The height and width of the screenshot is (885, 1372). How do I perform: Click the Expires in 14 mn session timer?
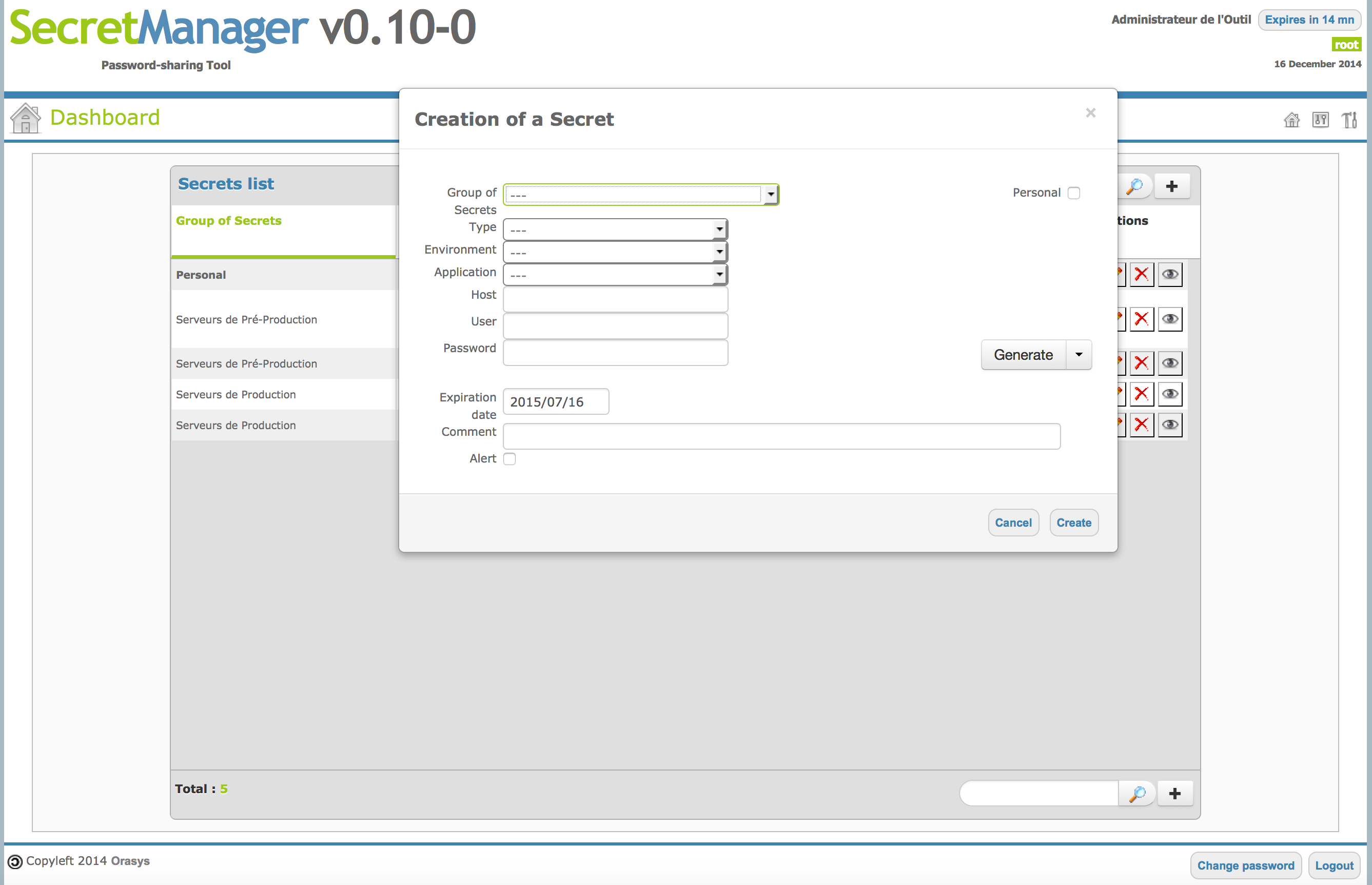tap(1309, 19)
